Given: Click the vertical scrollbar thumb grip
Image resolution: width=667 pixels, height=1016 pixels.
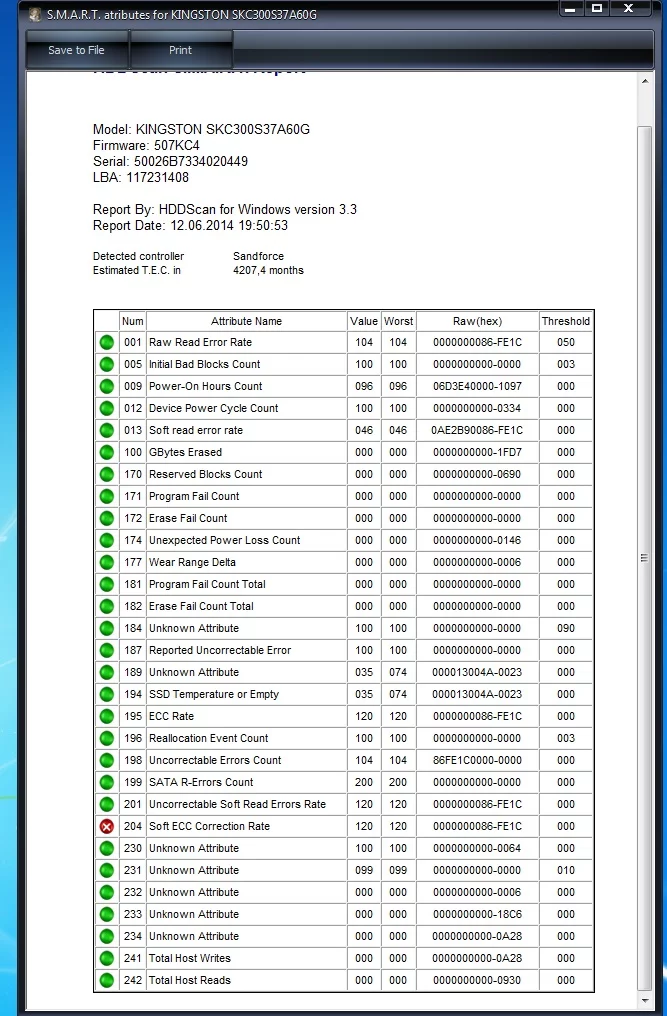Looking at the screenshot, I should [x=644, y=558].
